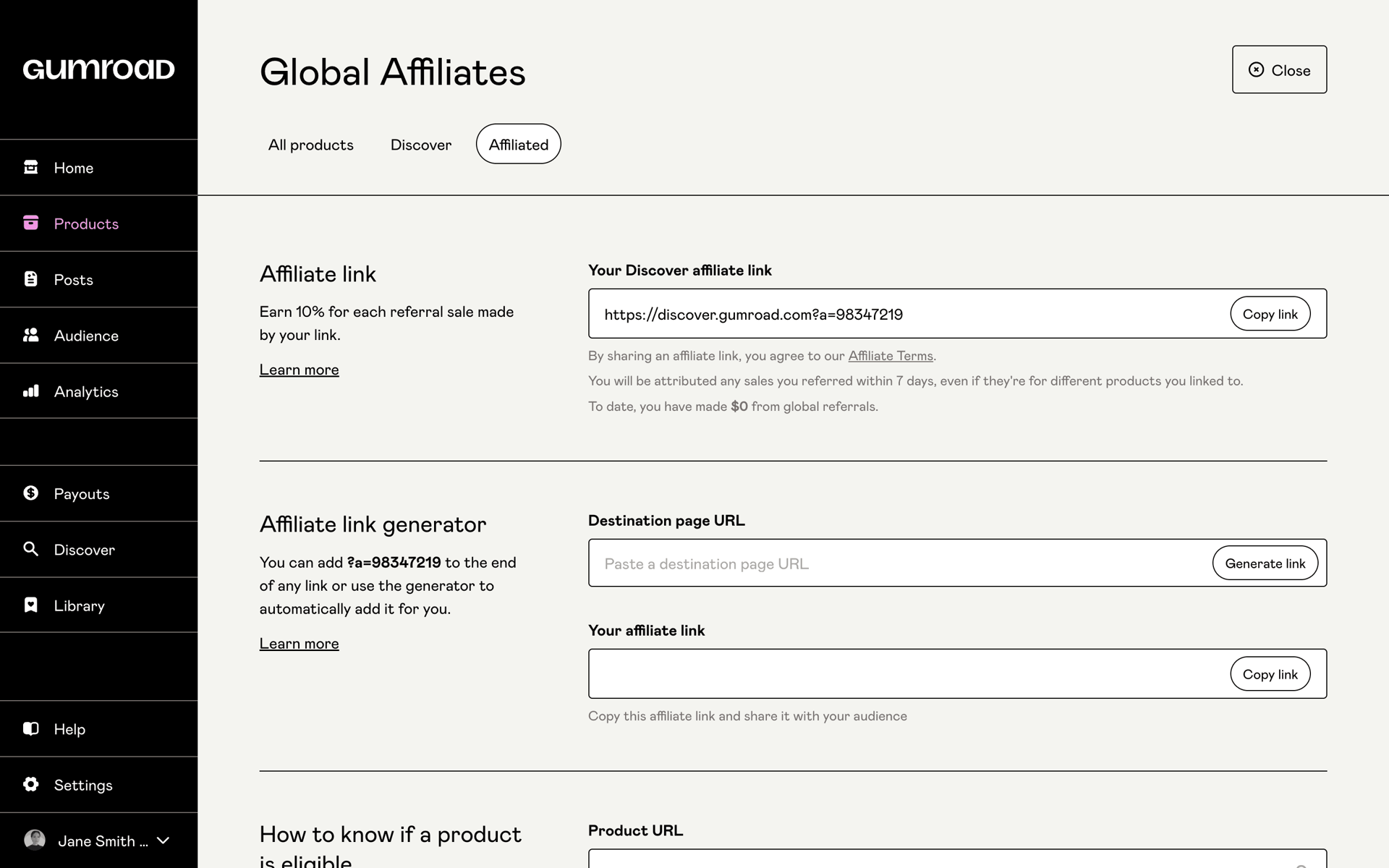Click the Product URL label
Viewport: 1389px width, 868px height.
pos(635,830)
